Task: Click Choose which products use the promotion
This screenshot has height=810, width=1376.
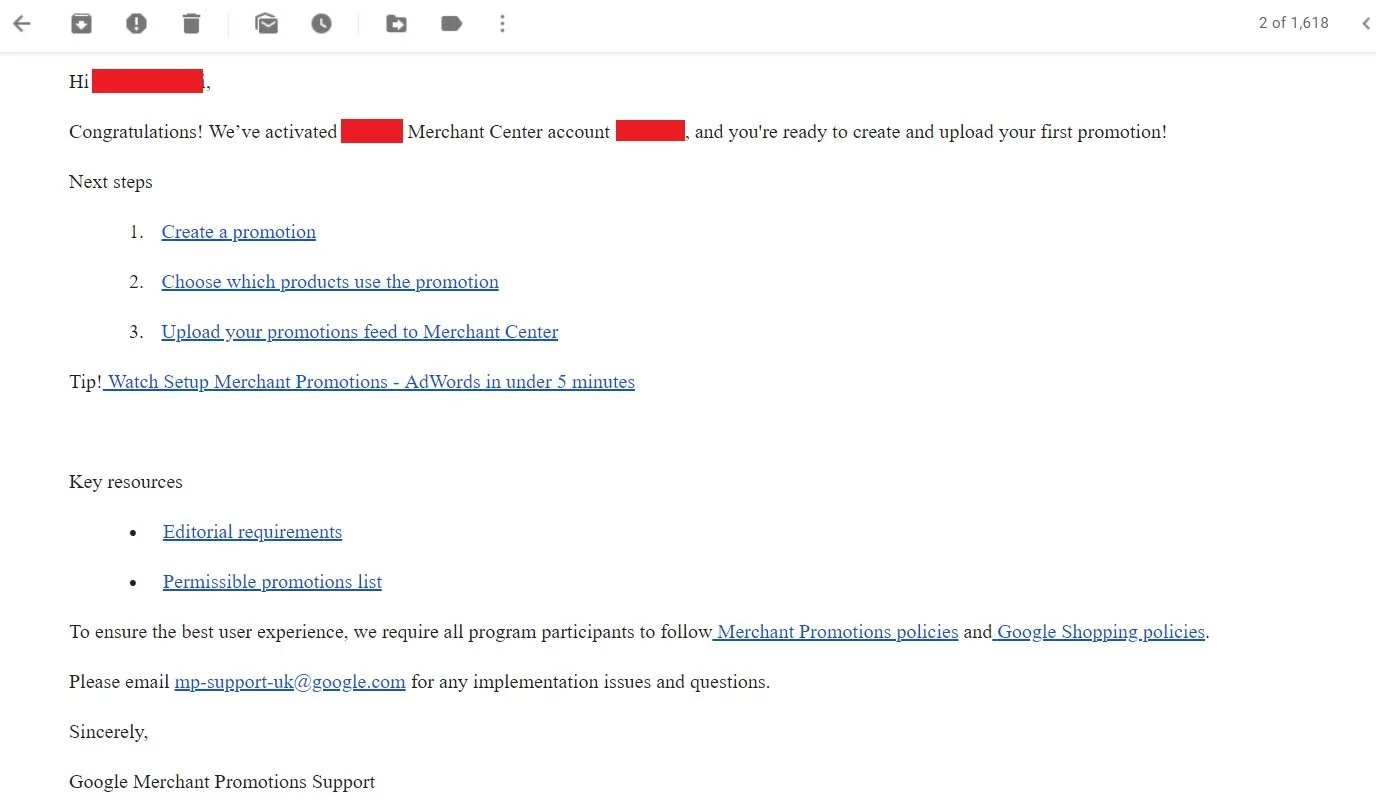Action: coord(330,282)
